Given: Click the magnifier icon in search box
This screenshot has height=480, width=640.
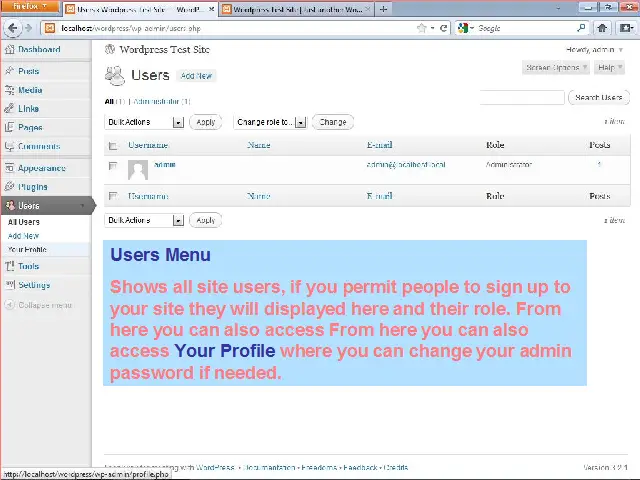Looking at the screenshot, I should click(x=581, y=28).
